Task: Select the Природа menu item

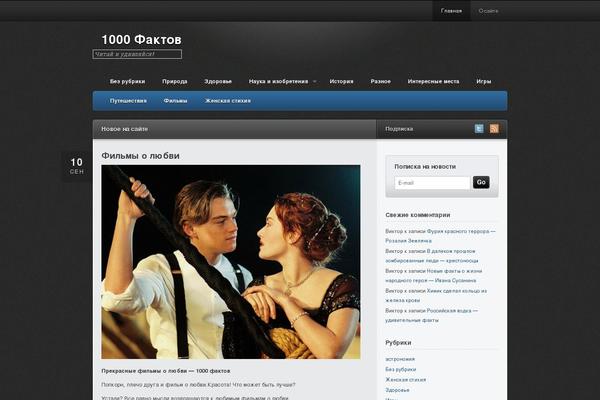Action: 174,81
